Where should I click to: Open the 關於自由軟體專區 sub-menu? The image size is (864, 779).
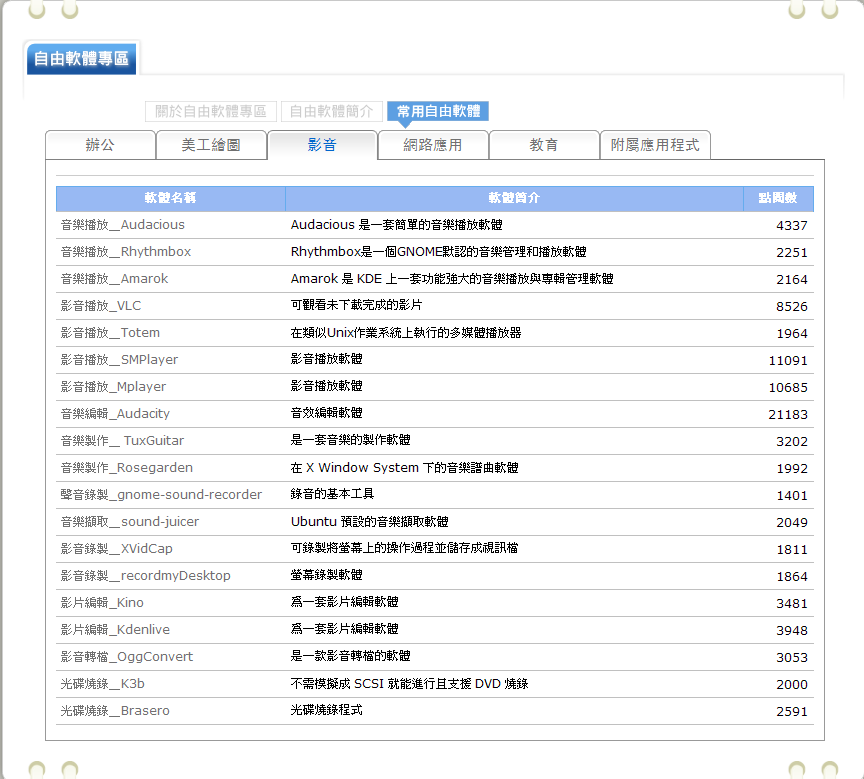(210, 111)
